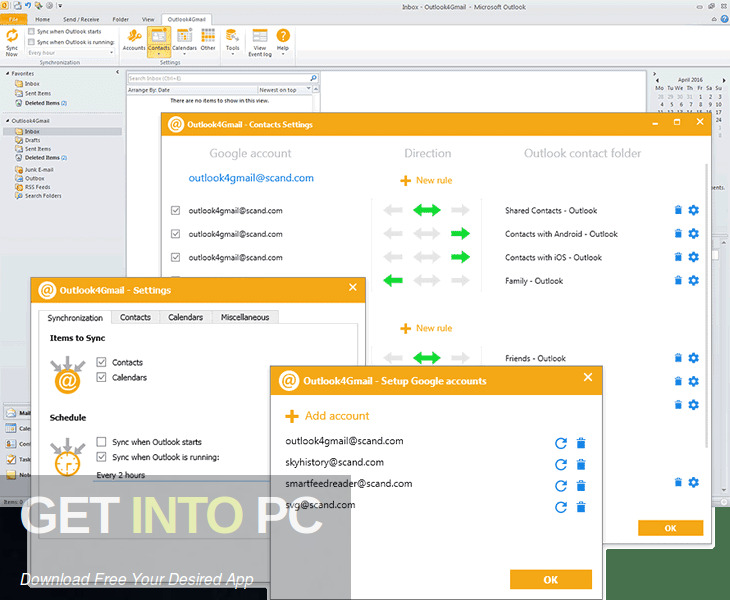Open the Help ribbon icon
Viewport: 730px width, 600px height.
tap(283, 41)
